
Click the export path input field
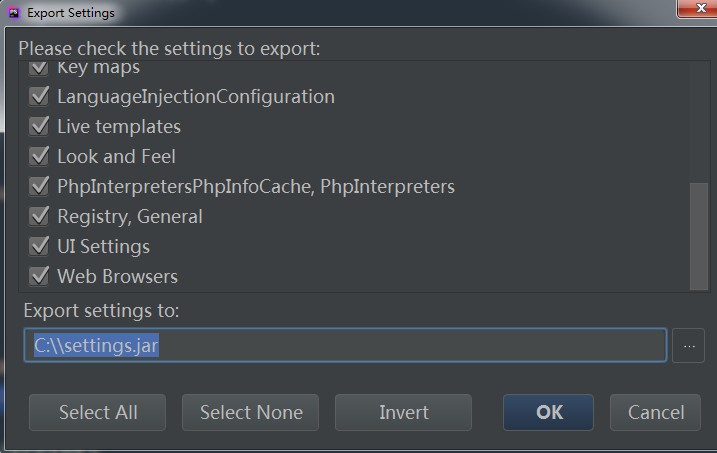tap(345, 345)
